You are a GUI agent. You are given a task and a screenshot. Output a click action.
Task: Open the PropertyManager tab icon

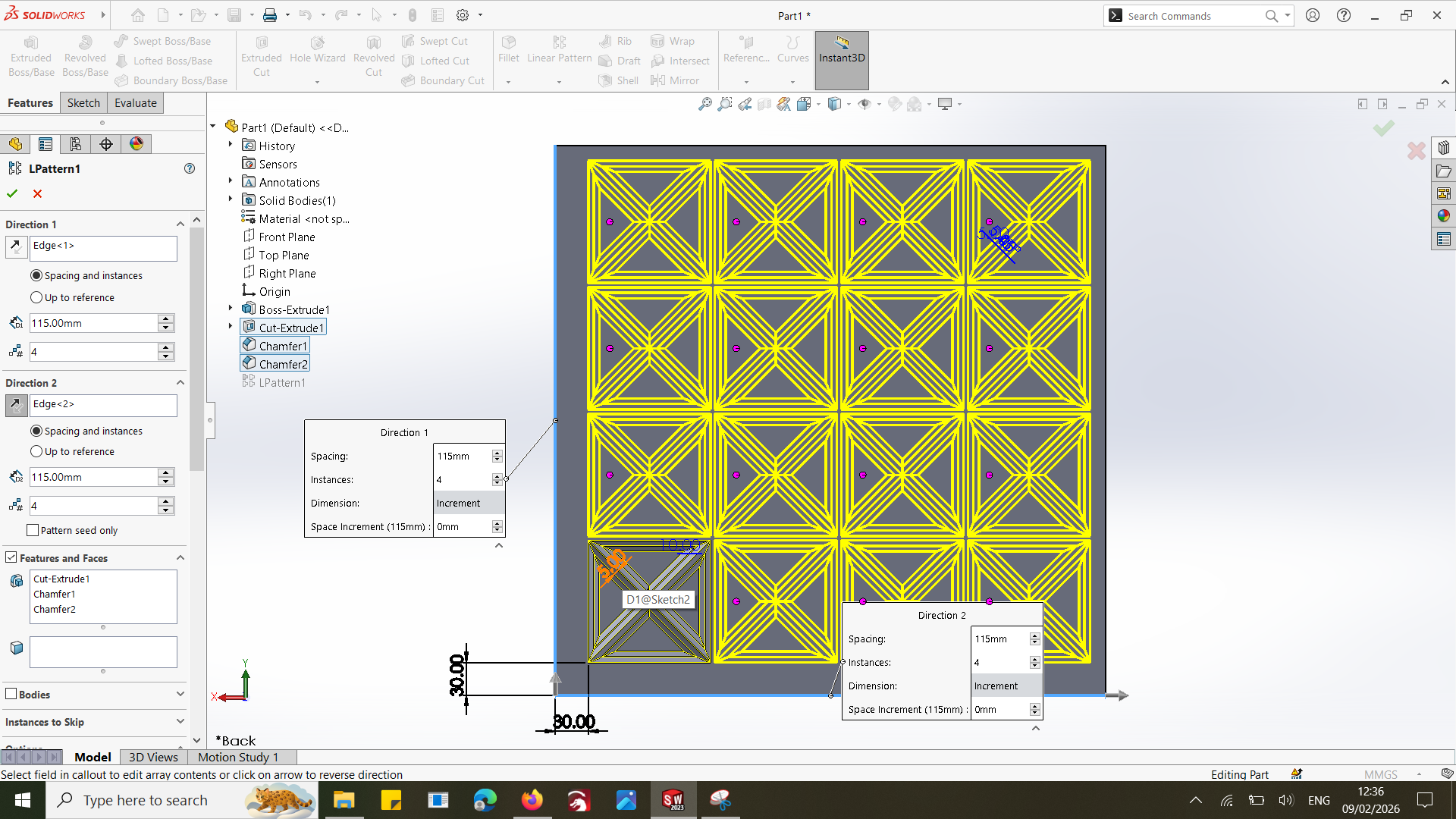[45, 144]
